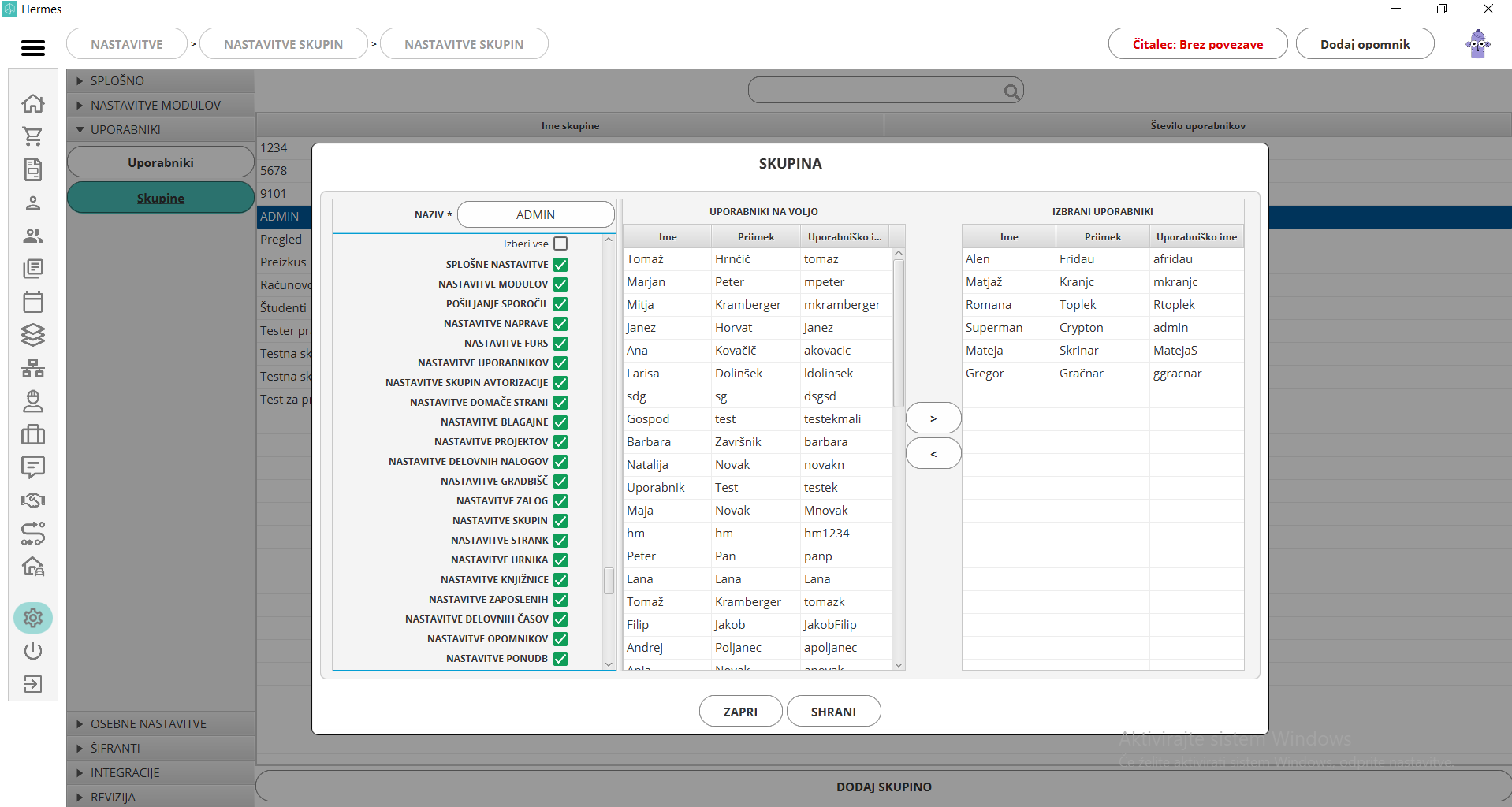The image size is (1512, 807).
Task: Click the NAZIV name input field
Action: click(x=536, y=214)
